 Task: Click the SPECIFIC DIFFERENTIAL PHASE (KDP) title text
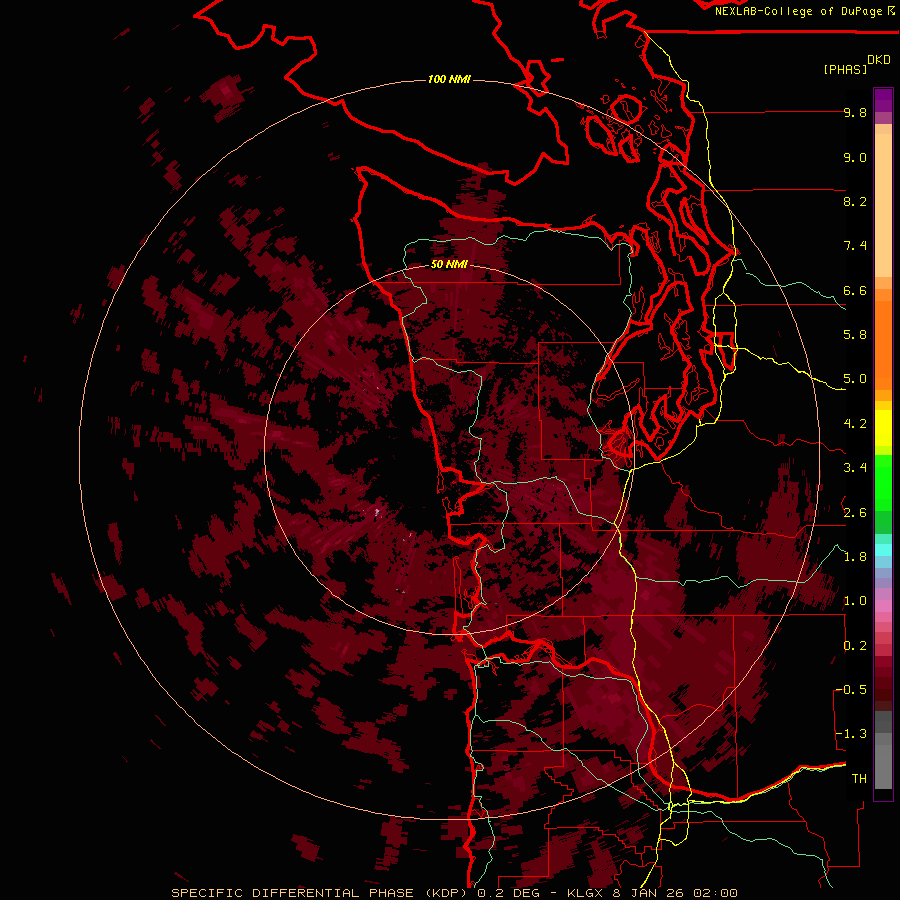point(318,893)
